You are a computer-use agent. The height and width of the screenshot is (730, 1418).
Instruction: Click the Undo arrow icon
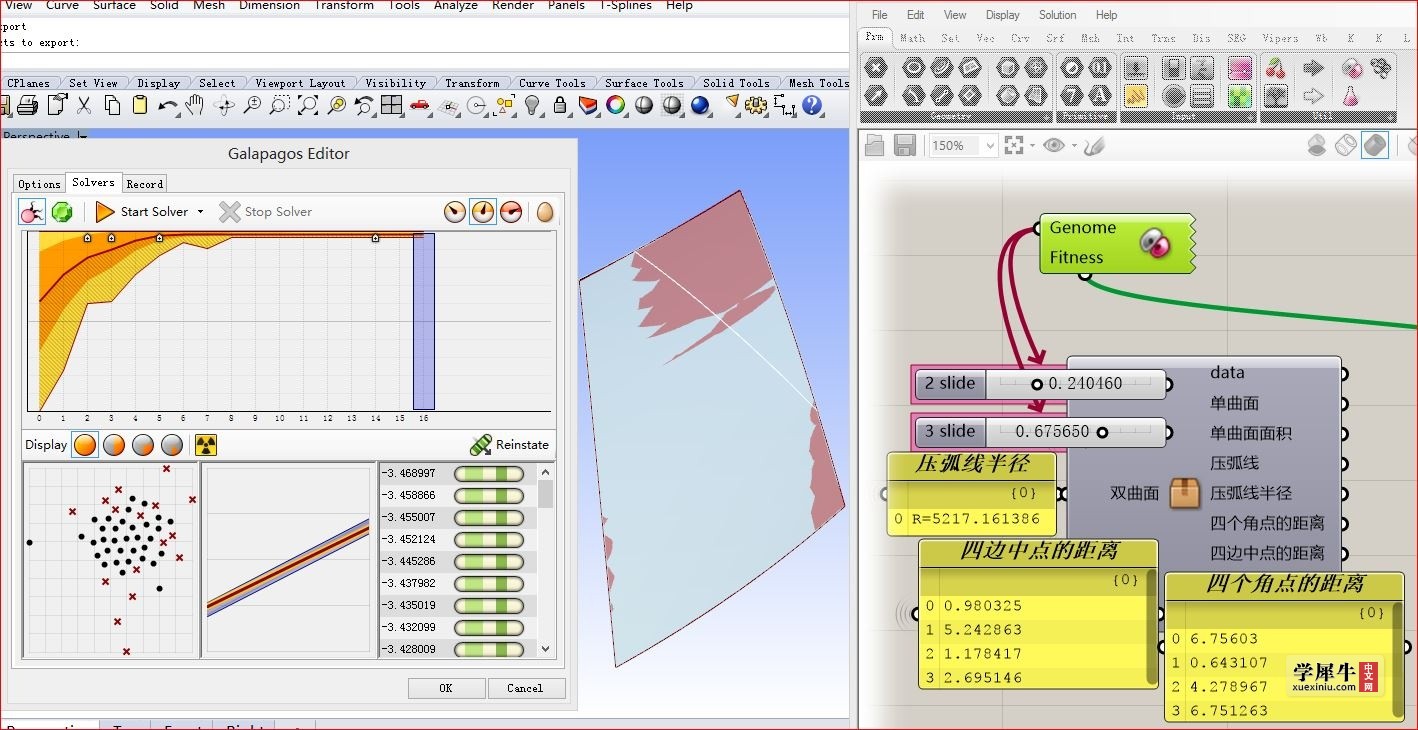click(168, 105)
